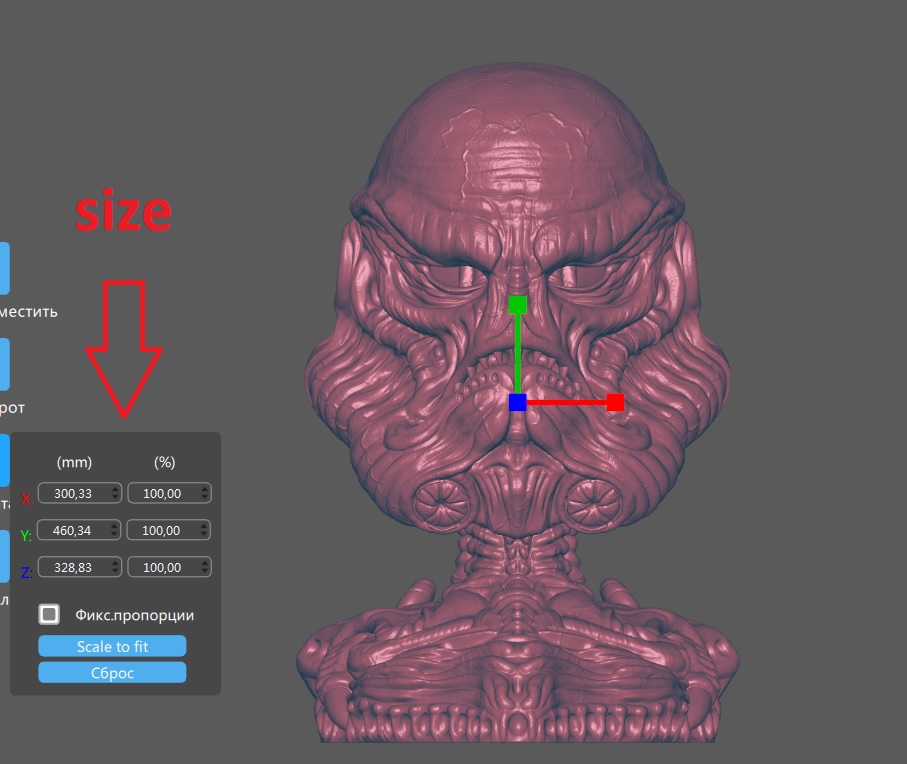Increase Y percent with up arrow
Viewport: 907px width, 764px height.
pos(204,526)
